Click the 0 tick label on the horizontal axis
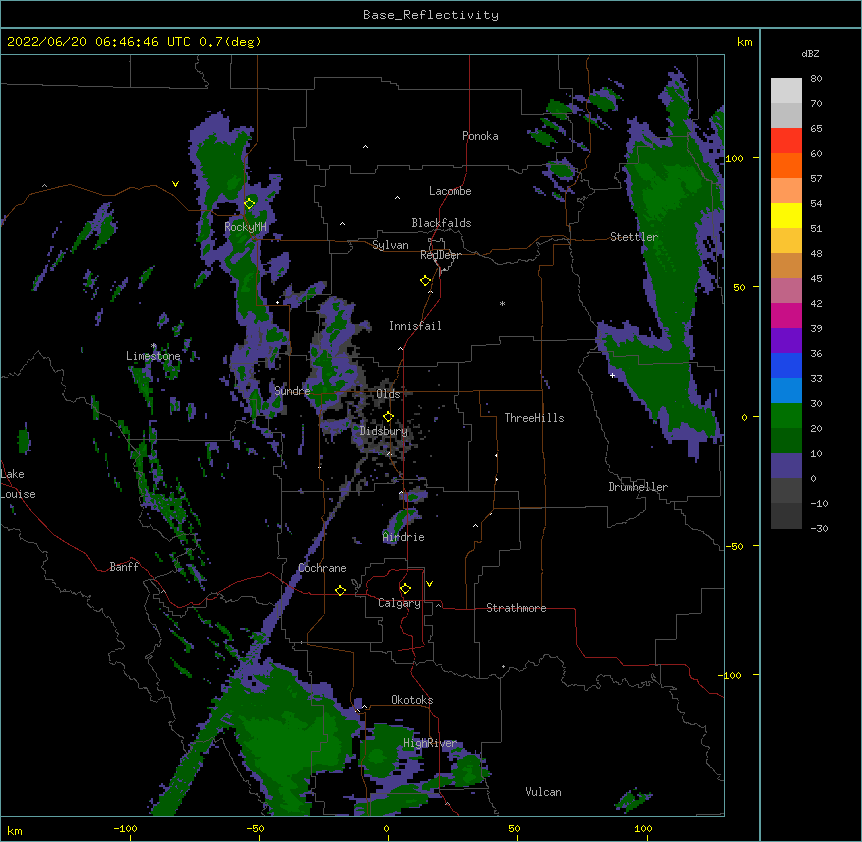 pos(386,829)
